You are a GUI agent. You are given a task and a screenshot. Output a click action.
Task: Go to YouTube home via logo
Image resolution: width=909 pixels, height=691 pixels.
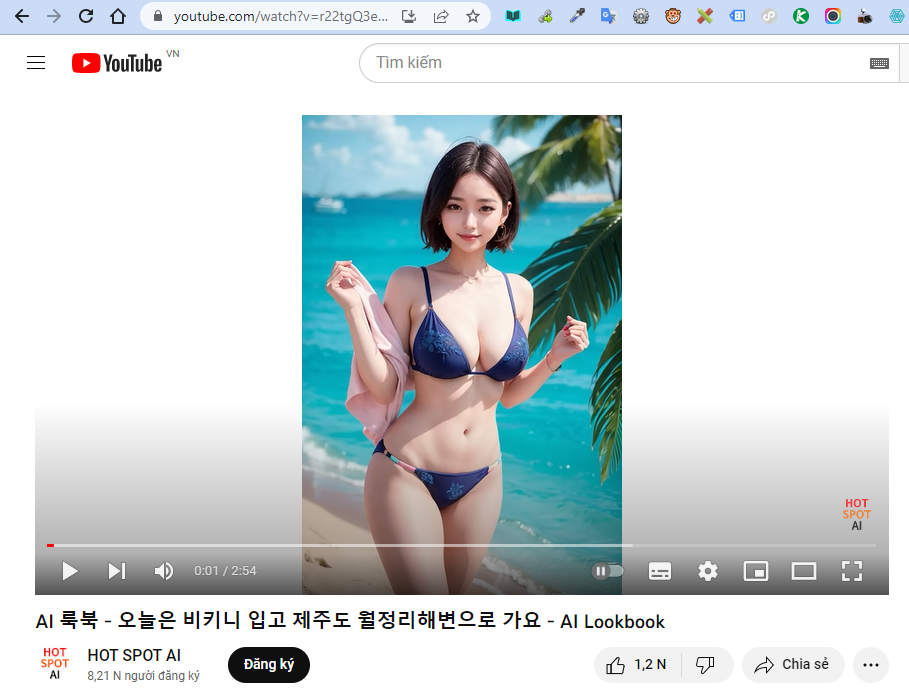tap(117, 63)
